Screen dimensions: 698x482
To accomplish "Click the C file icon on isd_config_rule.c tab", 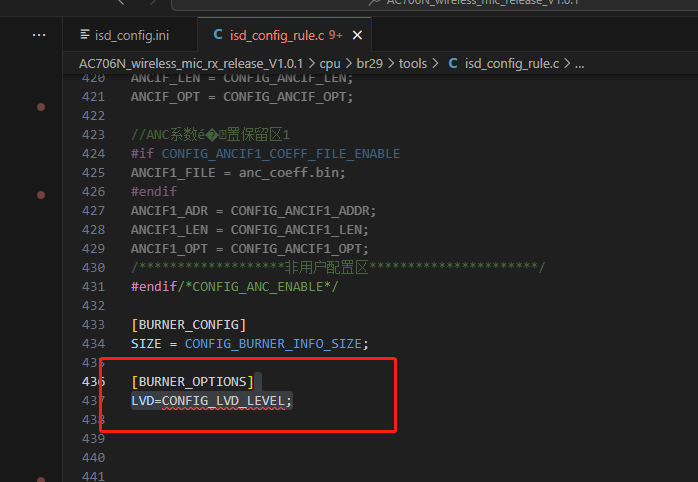I will (218, 35).
